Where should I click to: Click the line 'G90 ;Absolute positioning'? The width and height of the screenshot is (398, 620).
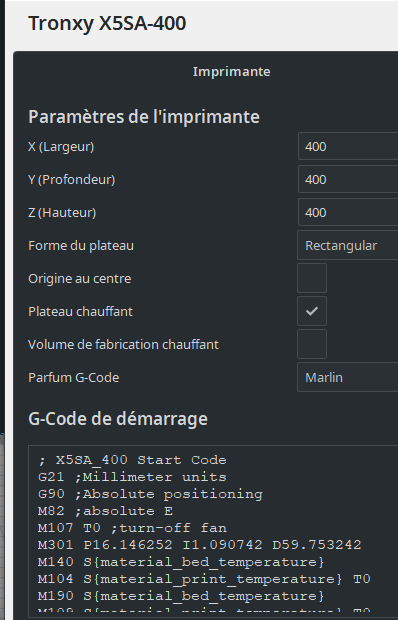150,494
